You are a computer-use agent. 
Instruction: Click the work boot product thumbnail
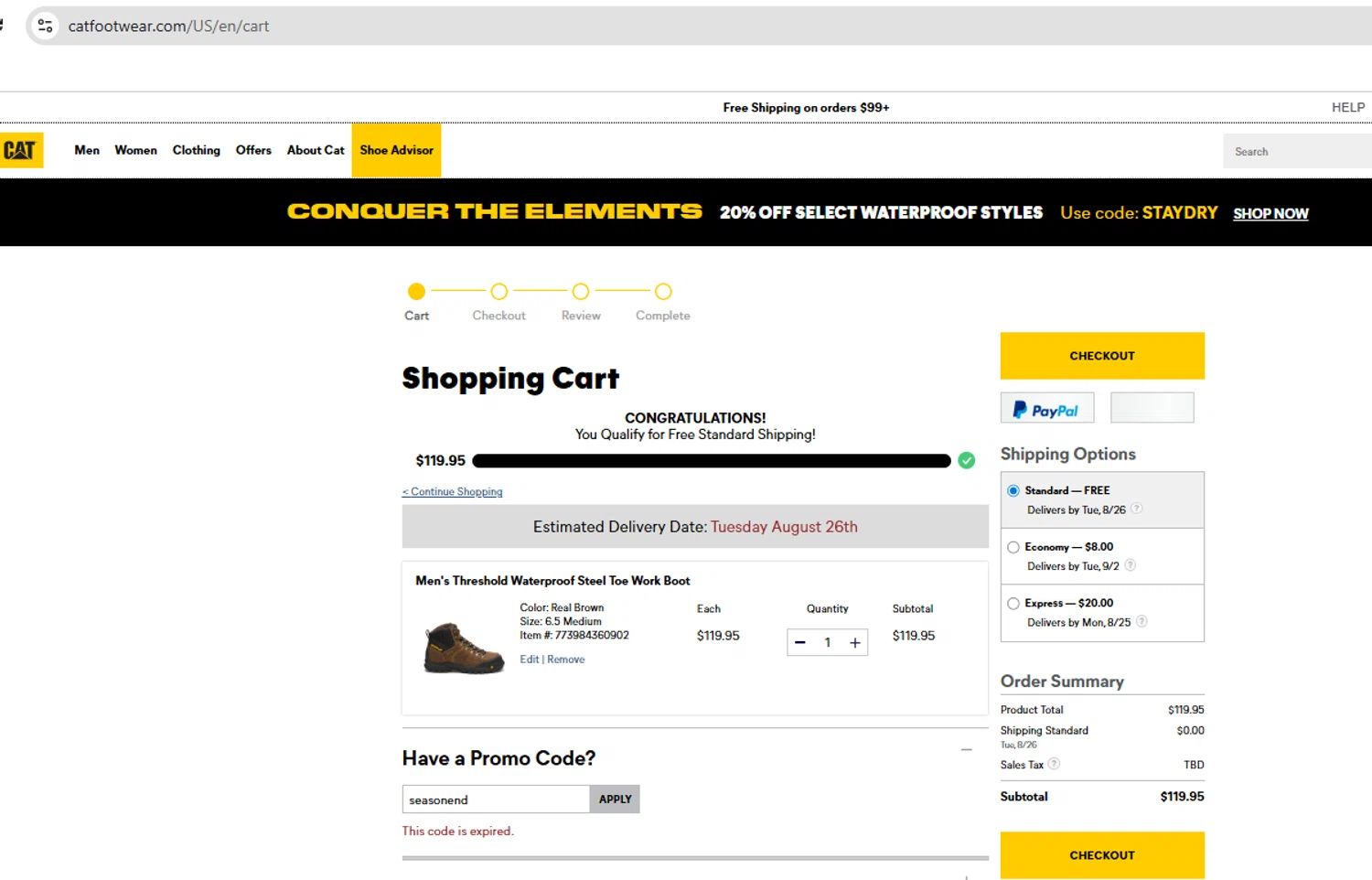[x=464, y=648]
